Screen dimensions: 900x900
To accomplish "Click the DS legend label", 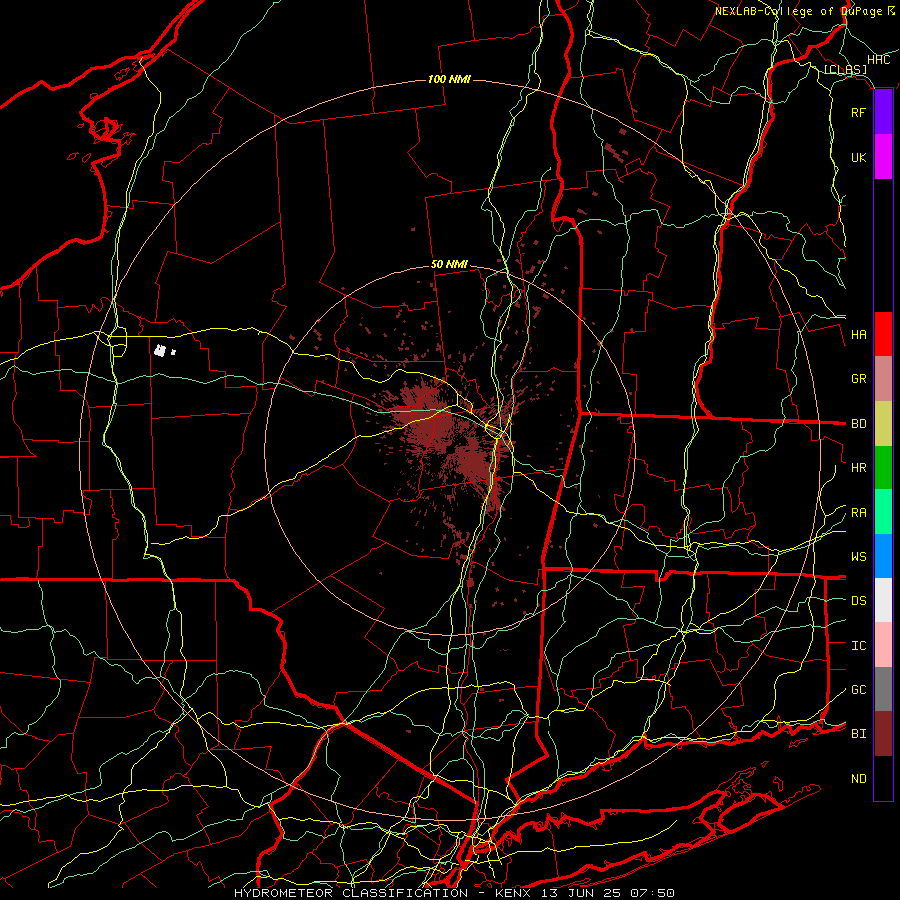I will click(x=858, y=601).
